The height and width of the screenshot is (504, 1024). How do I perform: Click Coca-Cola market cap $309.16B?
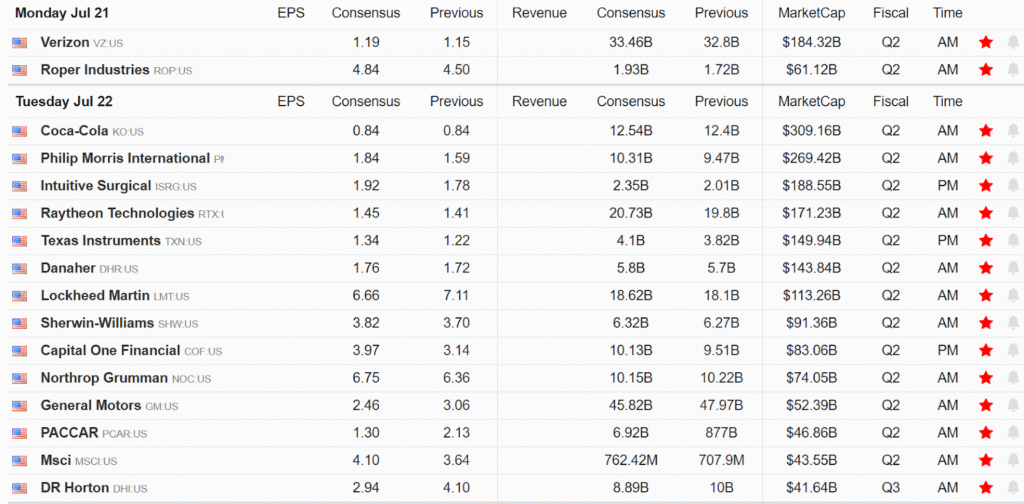[811, 131]
